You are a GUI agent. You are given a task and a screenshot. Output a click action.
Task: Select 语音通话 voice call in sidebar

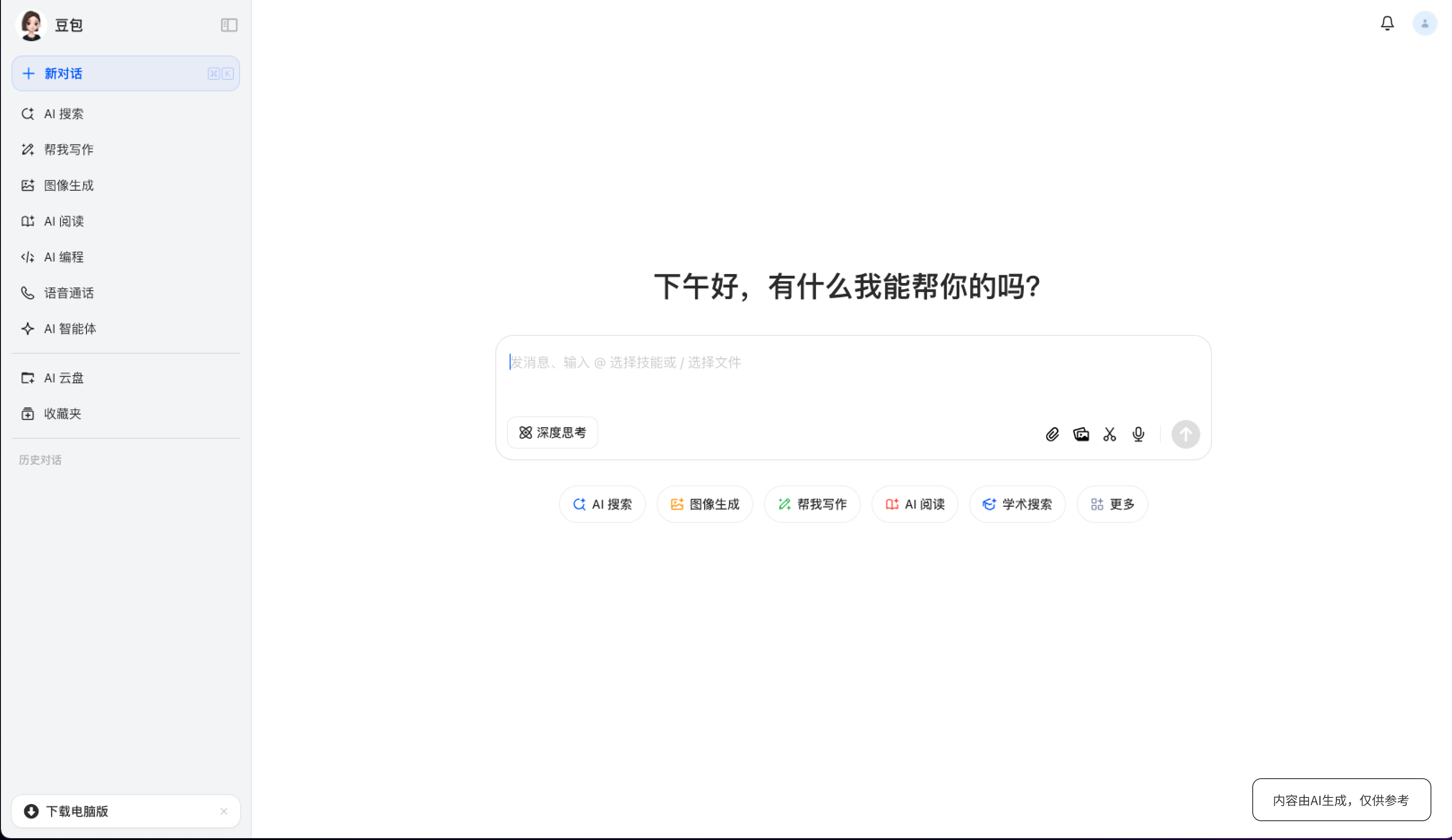click(x=68, y=293)
